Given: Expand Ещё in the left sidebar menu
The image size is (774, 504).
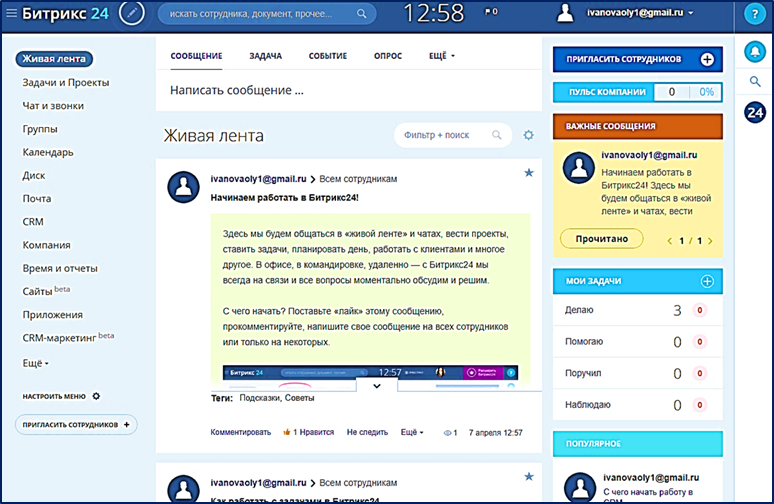Looking at the screenshot, I should [35, 363].
